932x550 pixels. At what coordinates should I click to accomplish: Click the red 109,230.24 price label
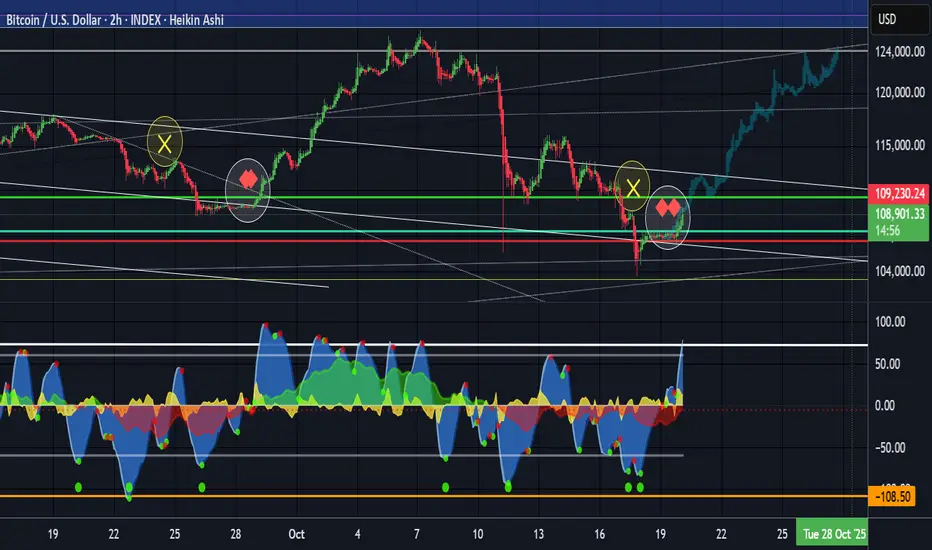point(899,194)
